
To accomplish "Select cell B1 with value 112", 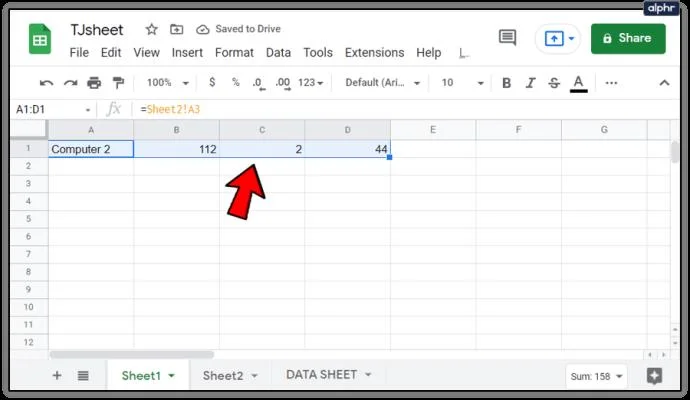I will tap(176, 149).
